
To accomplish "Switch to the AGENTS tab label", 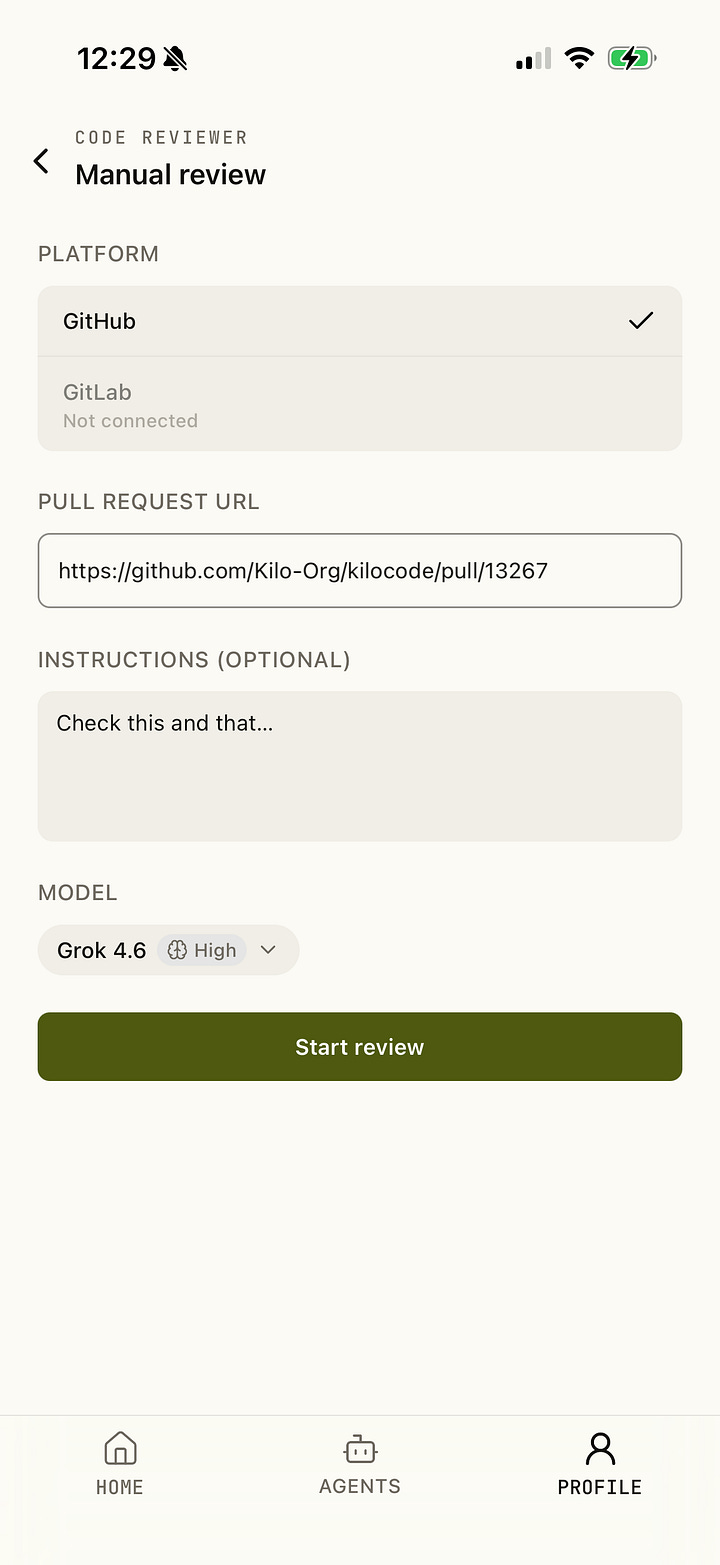I will [x=360, y=1486].
